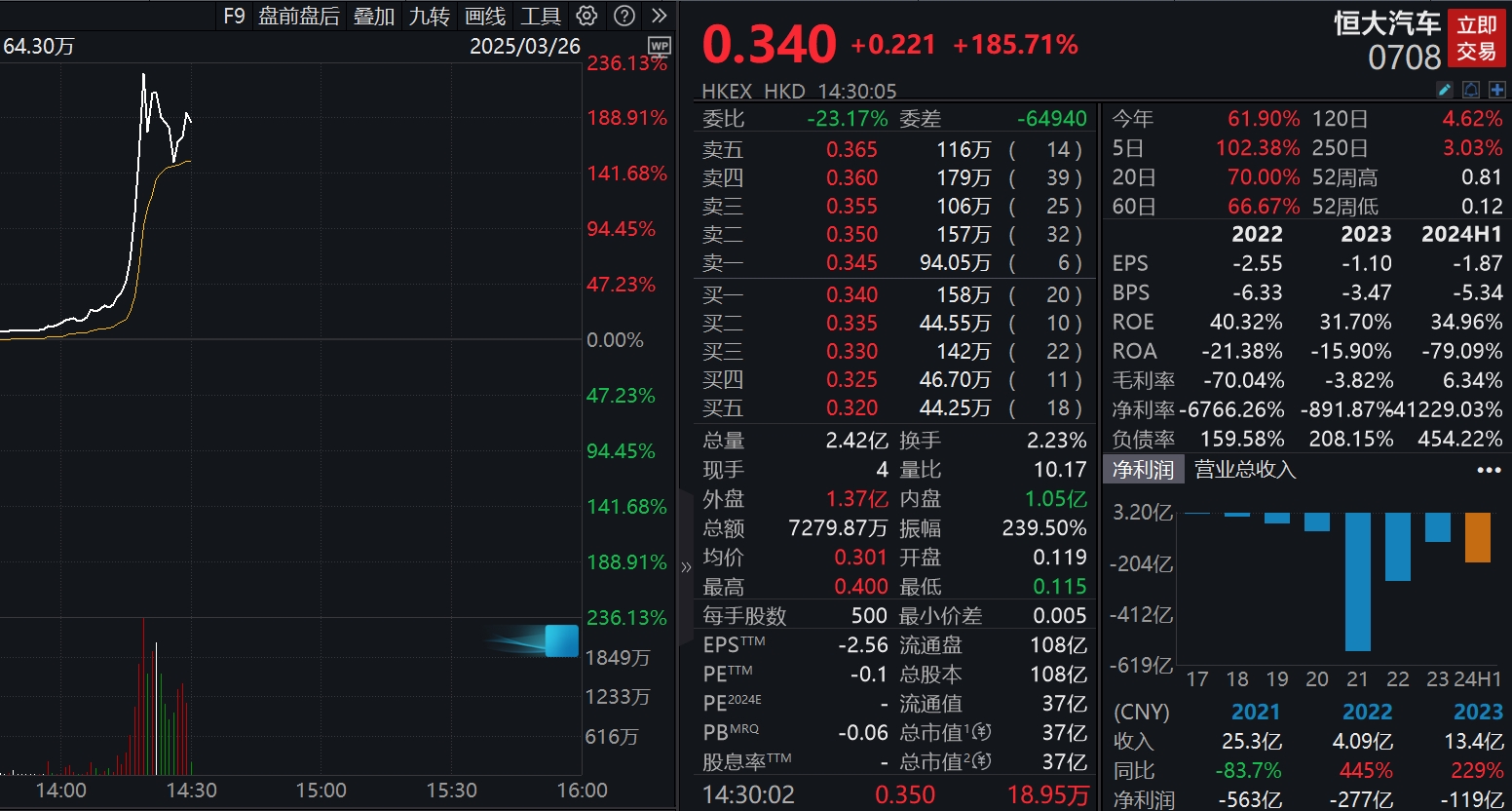Image resolution: width=1512 pixels, height=811 pixels.
Task: Click 2024H1 column header
Action: 1461,234
